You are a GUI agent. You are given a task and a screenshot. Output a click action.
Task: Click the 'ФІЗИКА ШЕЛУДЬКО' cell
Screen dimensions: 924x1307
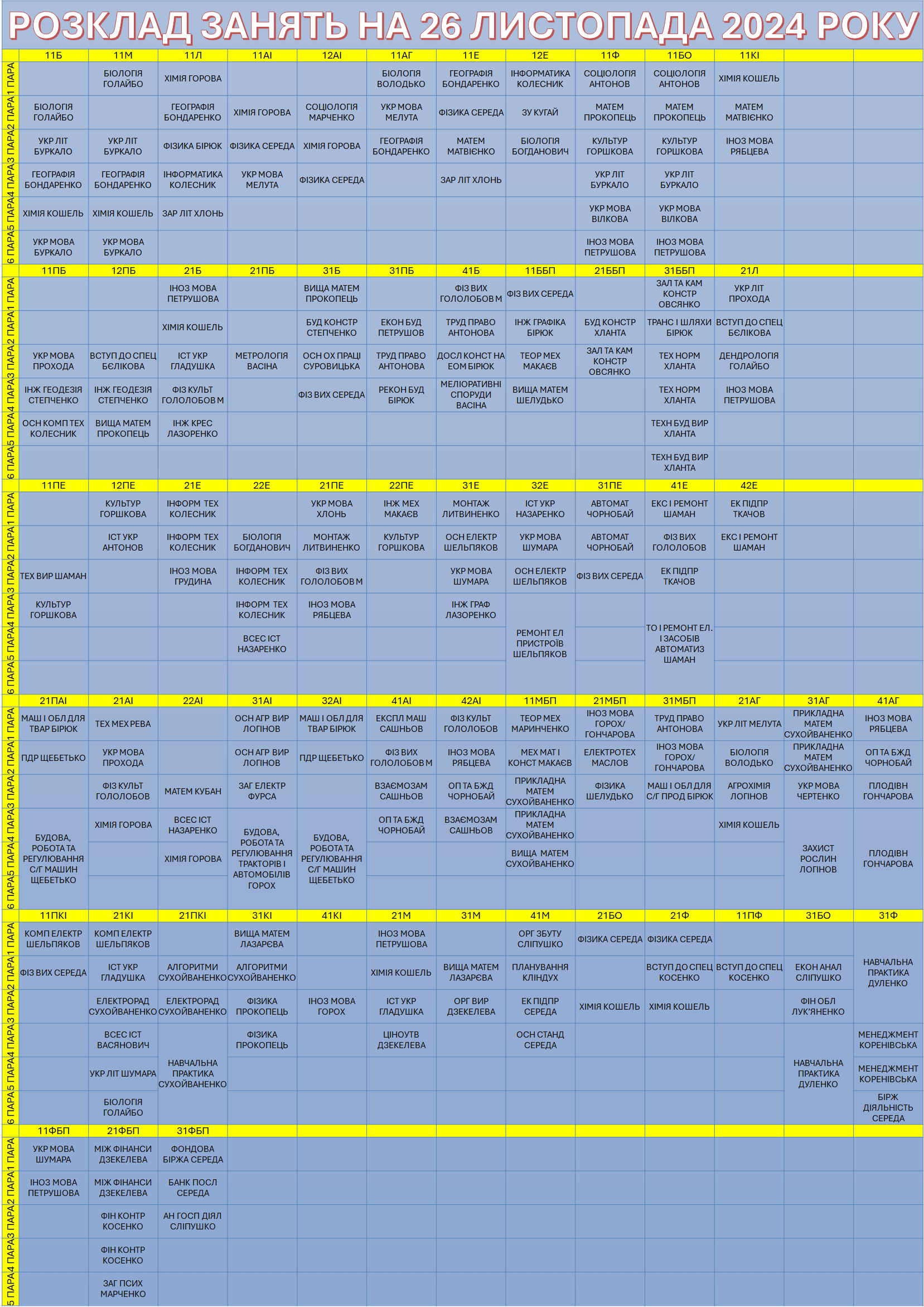click(610, 791)
